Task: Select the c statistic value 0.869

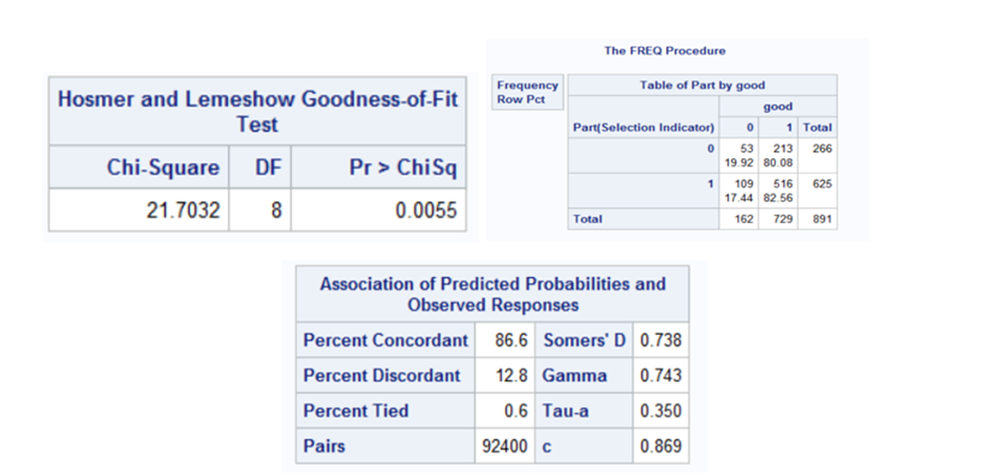Action: [660, 446]
